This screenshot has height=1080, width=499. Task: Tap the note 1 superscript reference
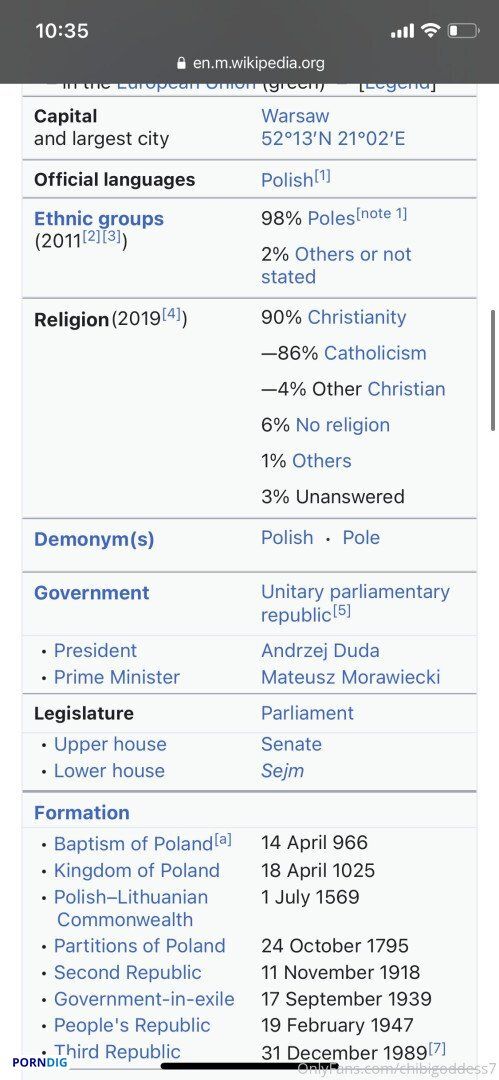tap(381, 214)
